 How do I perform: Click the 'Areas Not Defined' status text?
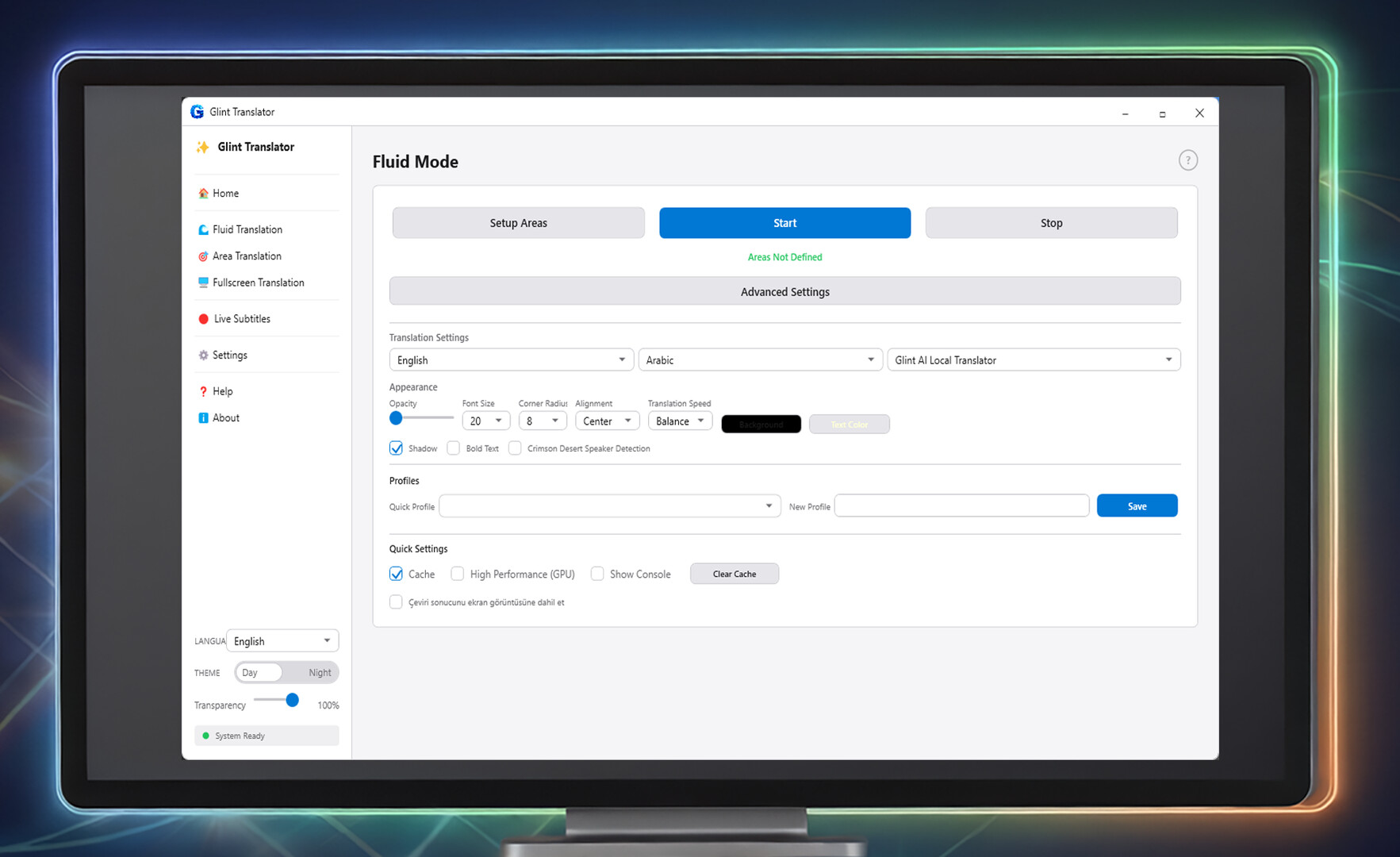[785, 257]
